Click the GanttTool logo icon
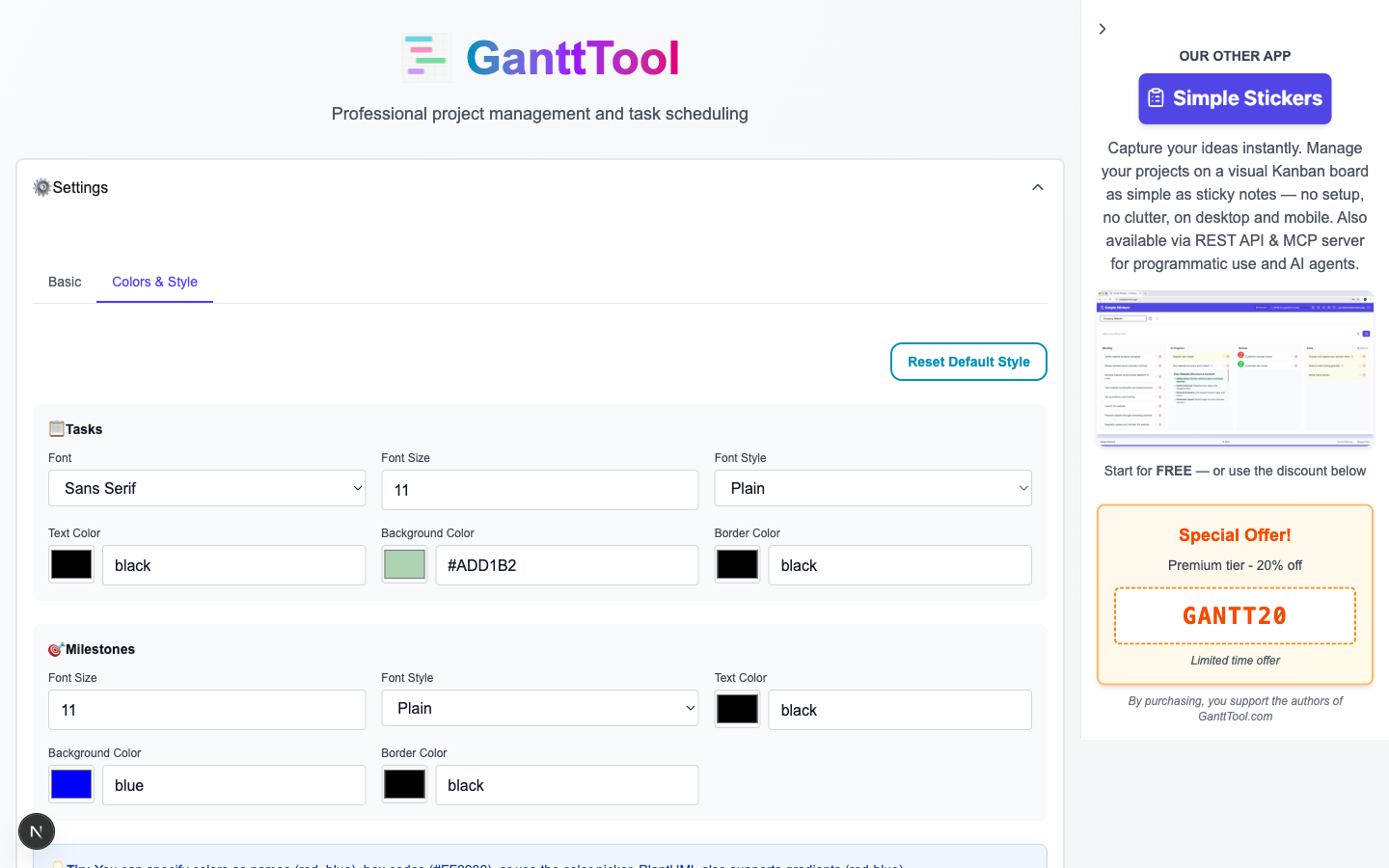 click(426, 58)
